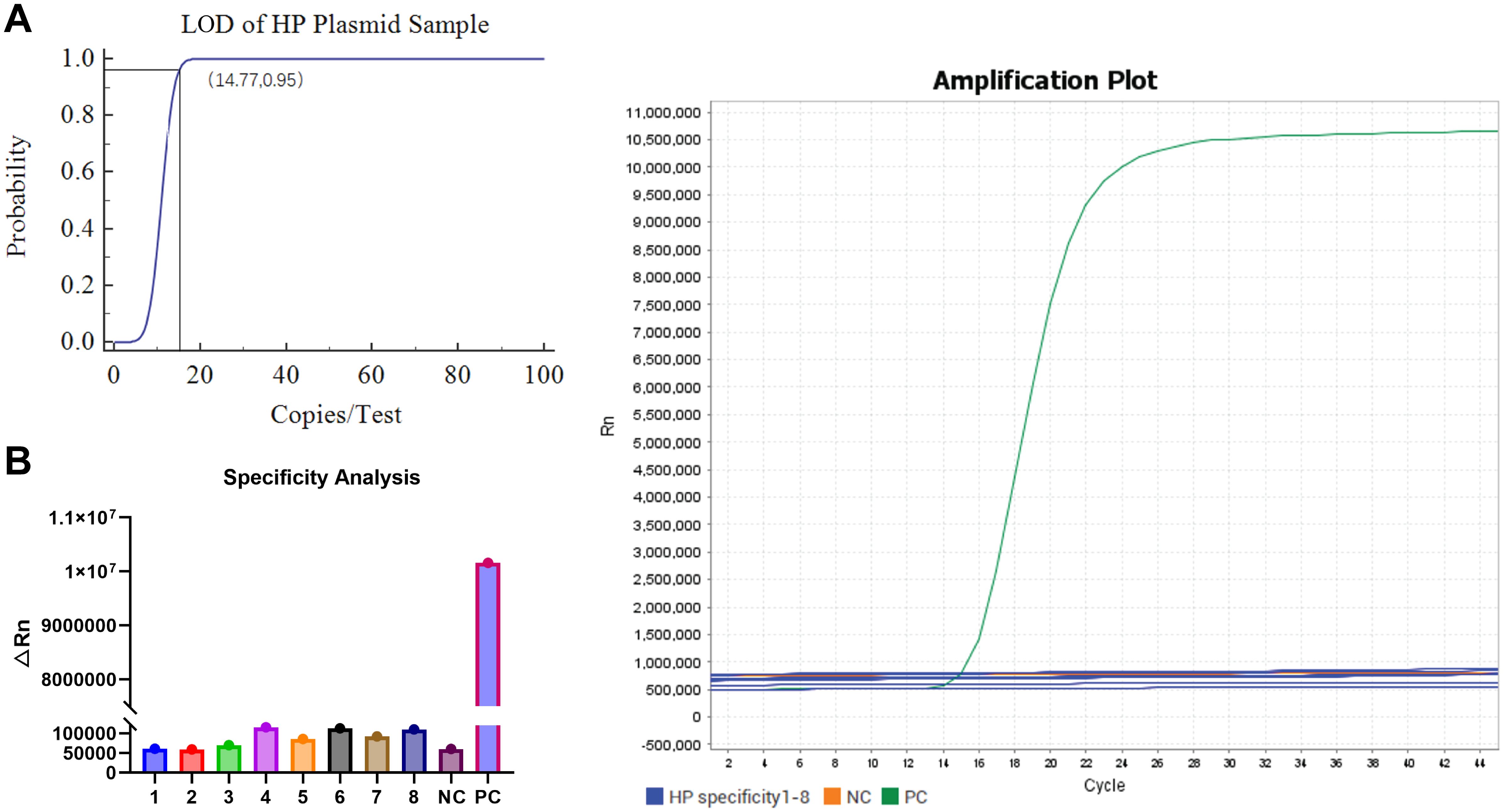The width and height of the screenshot is (1504, 812).
Task: Click the panel letter B
Action: pyautogui.click(x=18, y=461)
